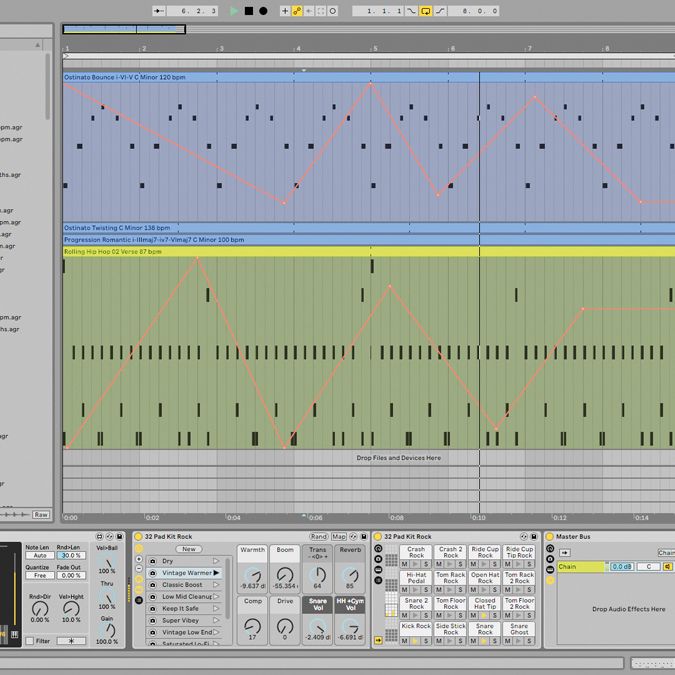This screenshot has width=675, height=675.
Task: Click bar 5 marker on the beat ruler
Action: pyautogui.click(x=375, y=49)
